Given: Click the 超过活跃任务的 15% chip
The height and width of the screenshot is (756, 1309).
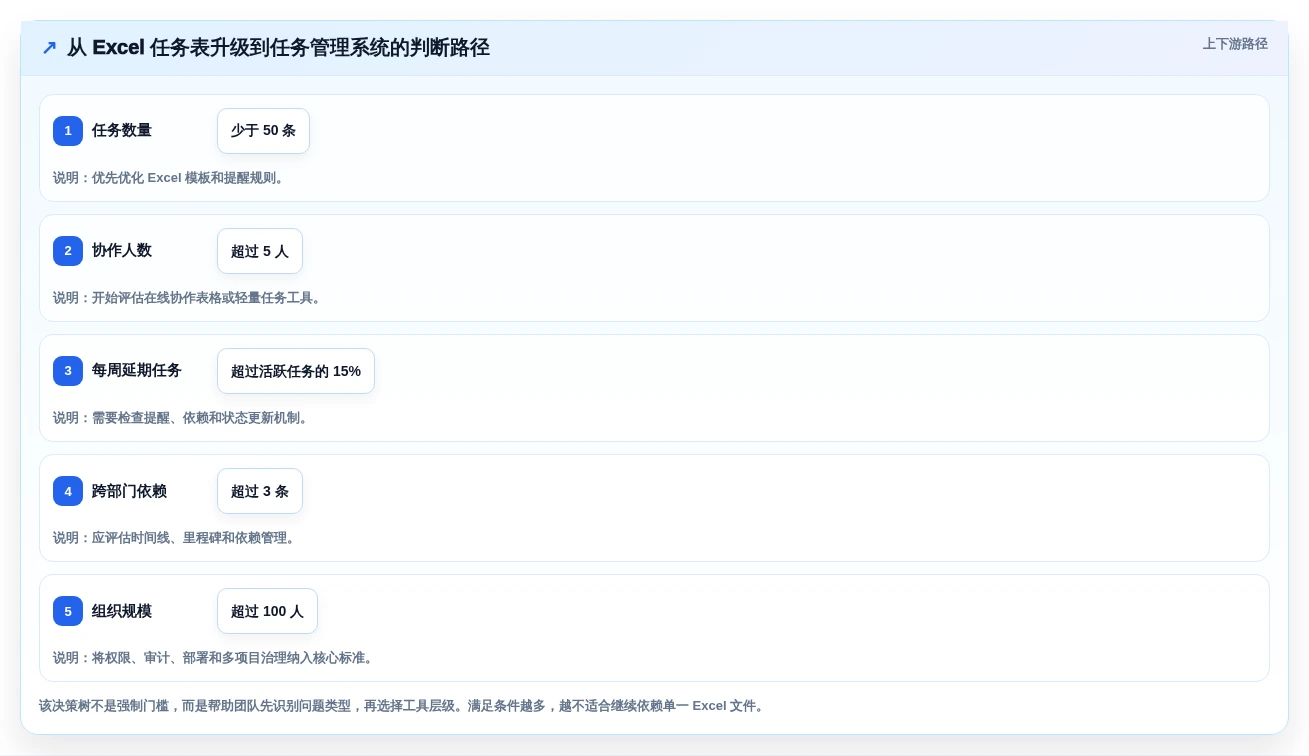Looking at the screenshot, I should point(296,371).
